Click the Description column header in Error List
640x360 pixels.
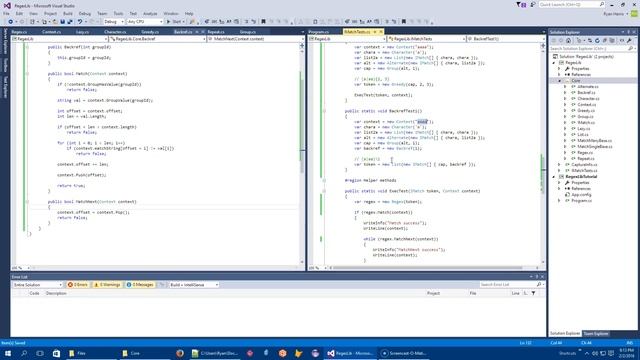(56, 293)
